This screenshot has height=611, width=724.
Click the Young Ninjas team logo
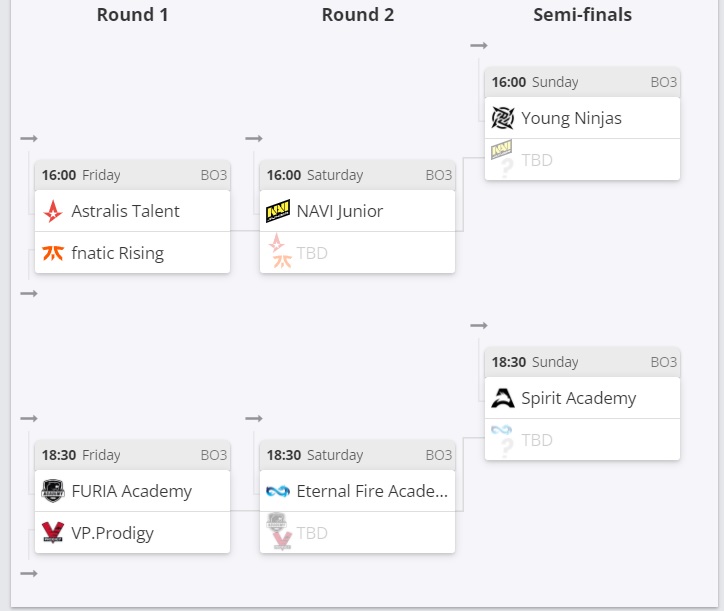point(502,118)
